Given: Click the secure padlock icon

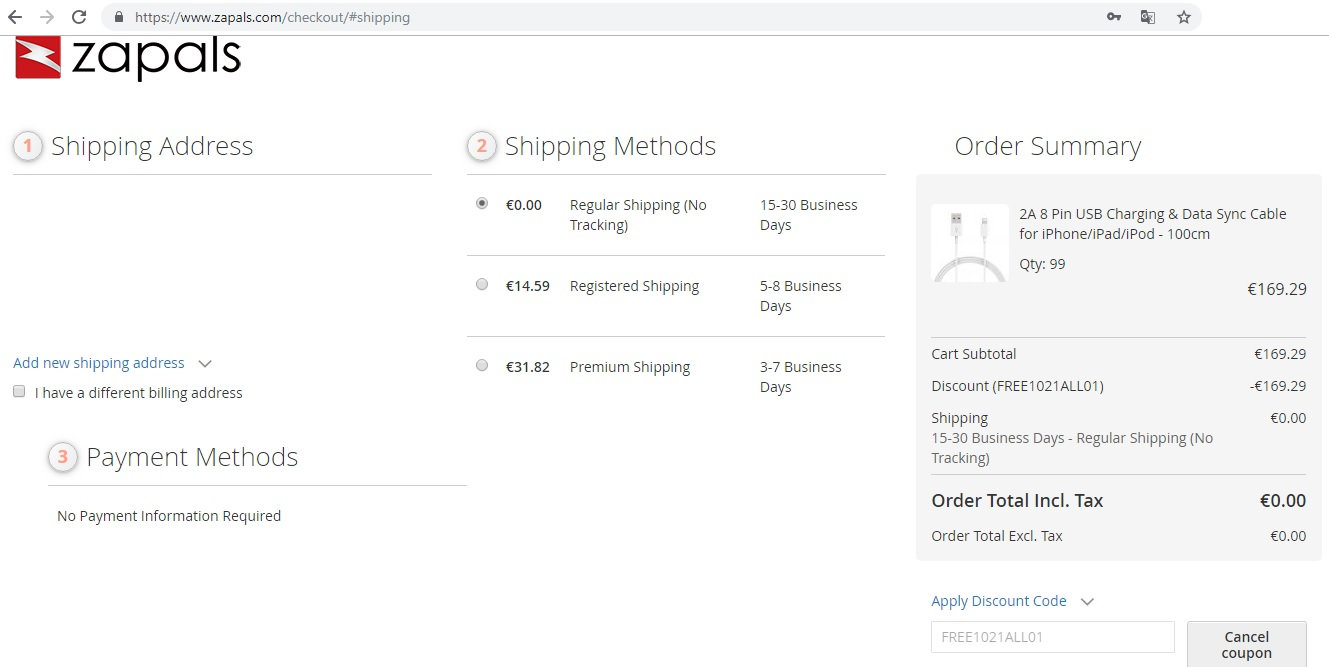Looking at the screenshot, I should (x=119, y=17).
